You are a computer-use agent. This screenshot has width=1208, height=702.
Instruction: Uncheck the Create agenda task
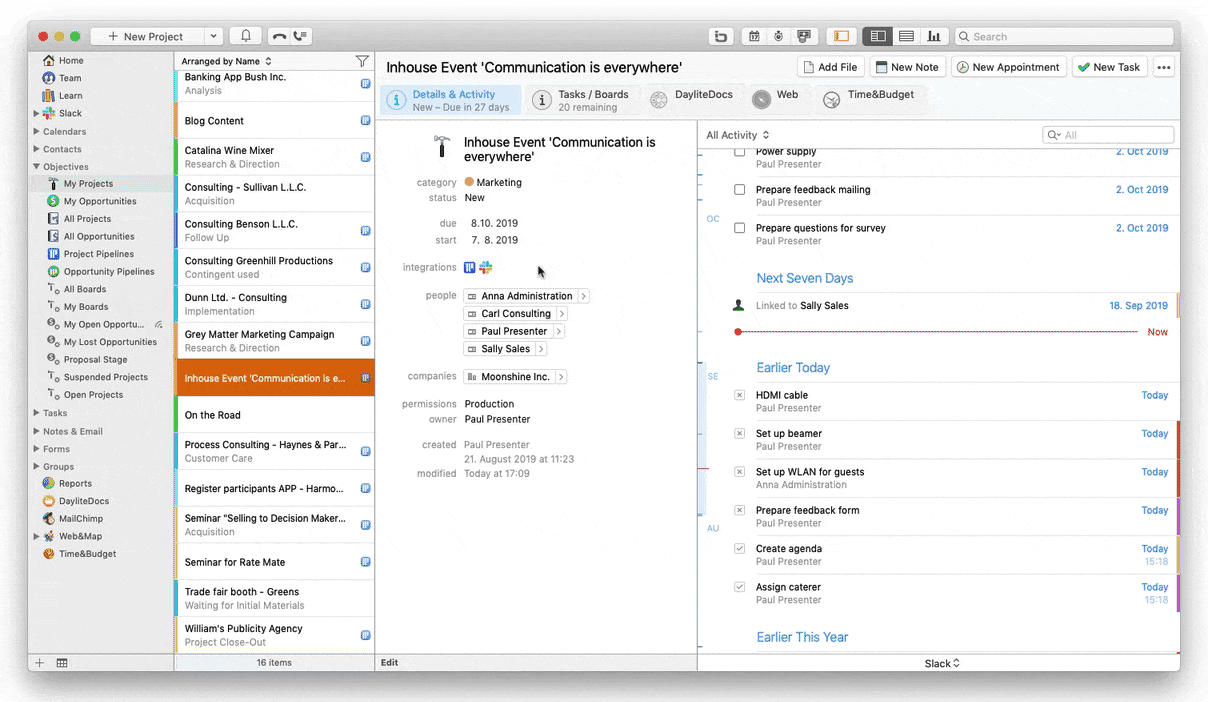[740, 549]
